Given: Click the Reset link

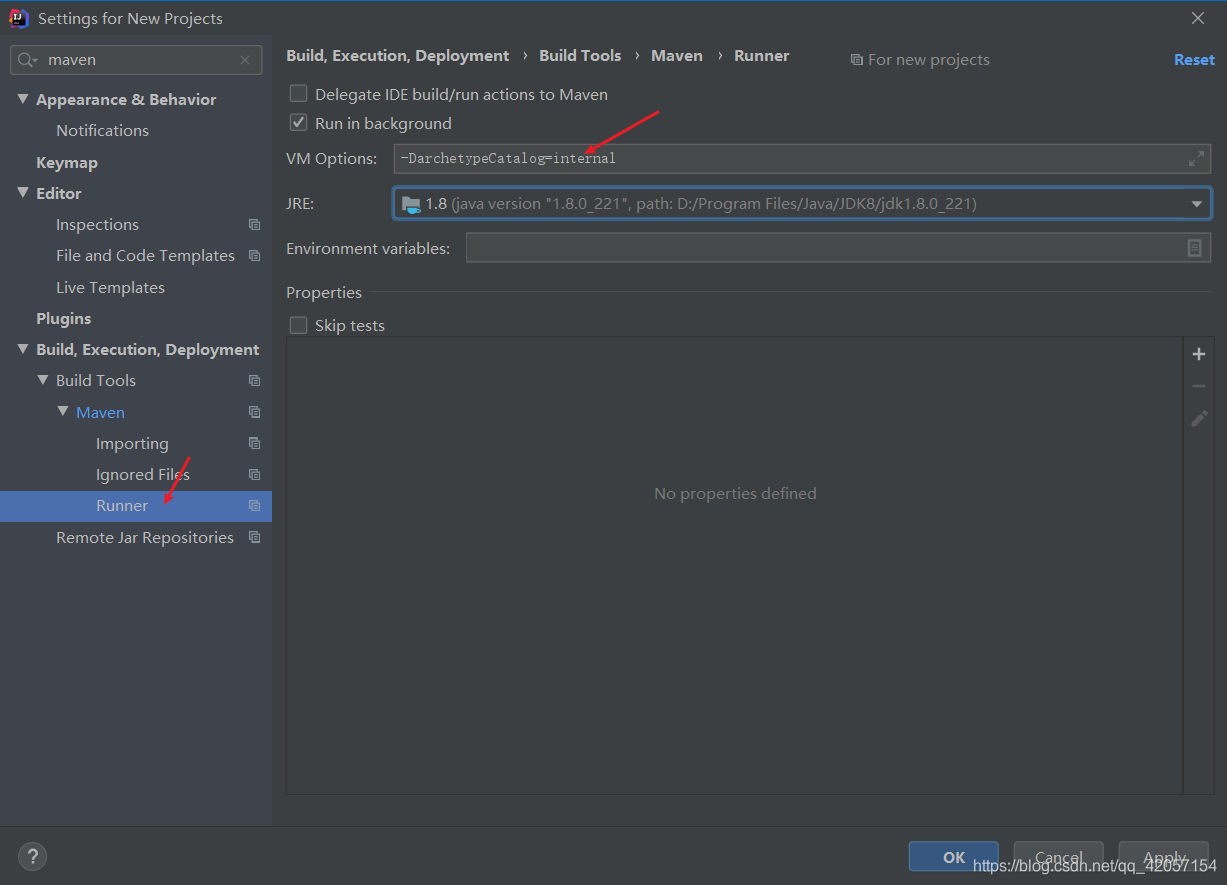Looking at the screenshot, I should (x=1194, y=60).
